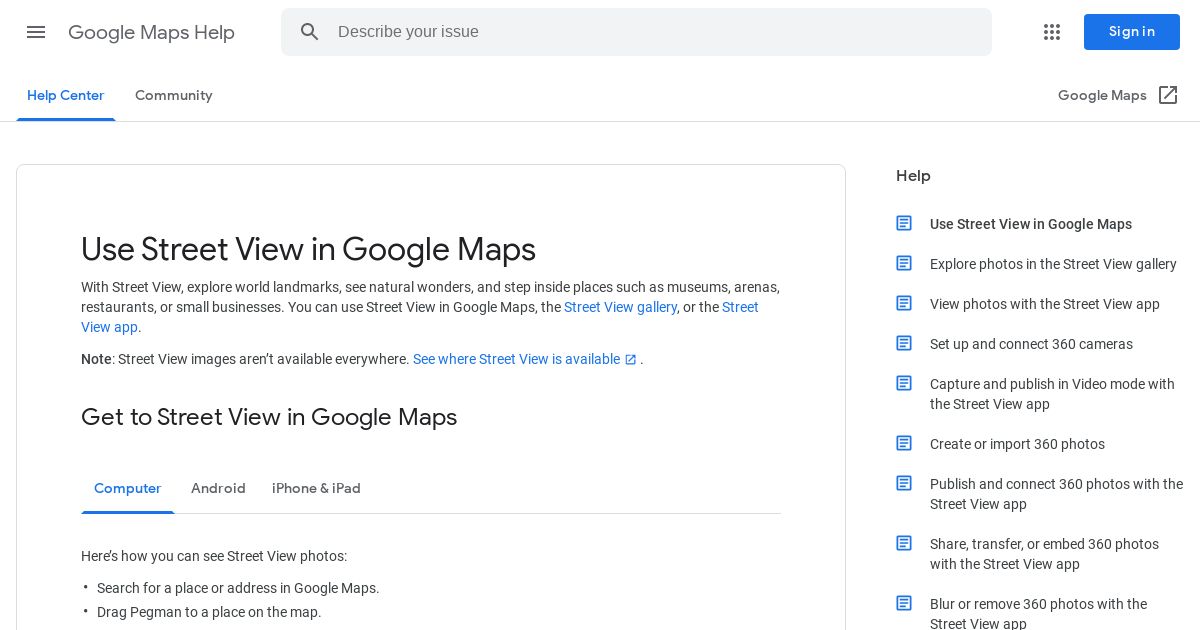The image size is (1200, 630).
Task: Click the open-in-new icon after Street View is available
Action: point(631,360)
